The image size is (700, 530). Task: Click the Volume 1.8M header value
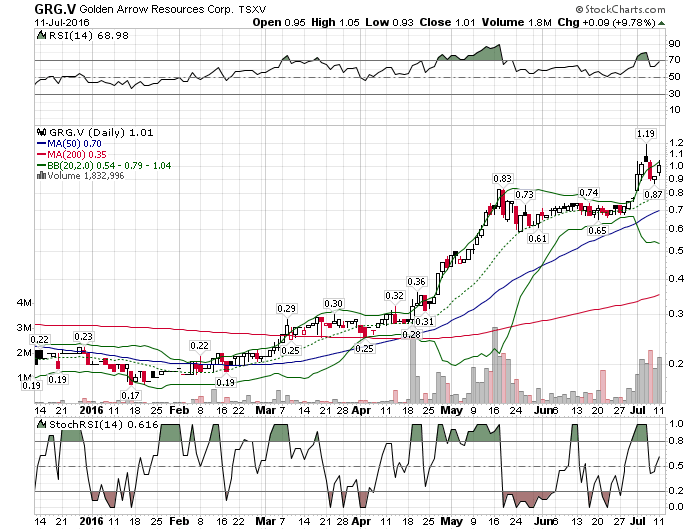pos(517,22)
